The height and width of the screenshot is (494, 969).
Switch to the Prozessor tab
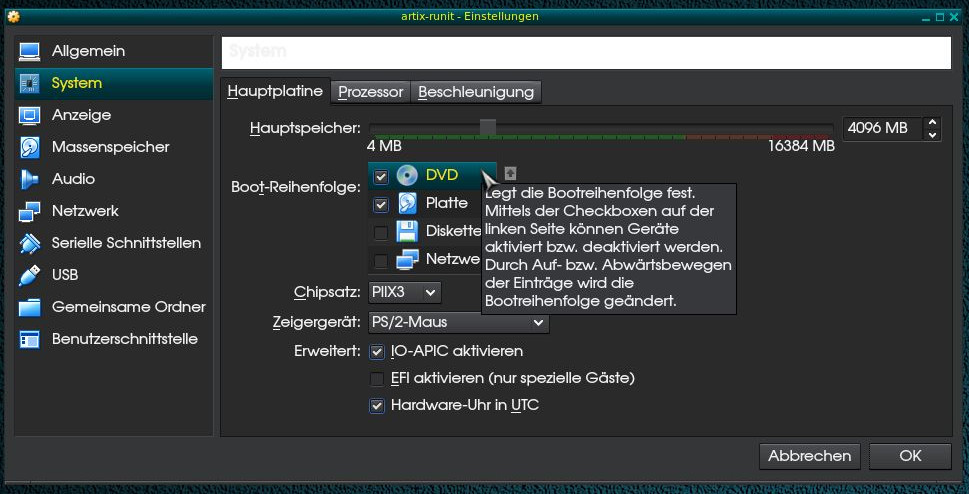pyautogui.click(x=370, y=92)
